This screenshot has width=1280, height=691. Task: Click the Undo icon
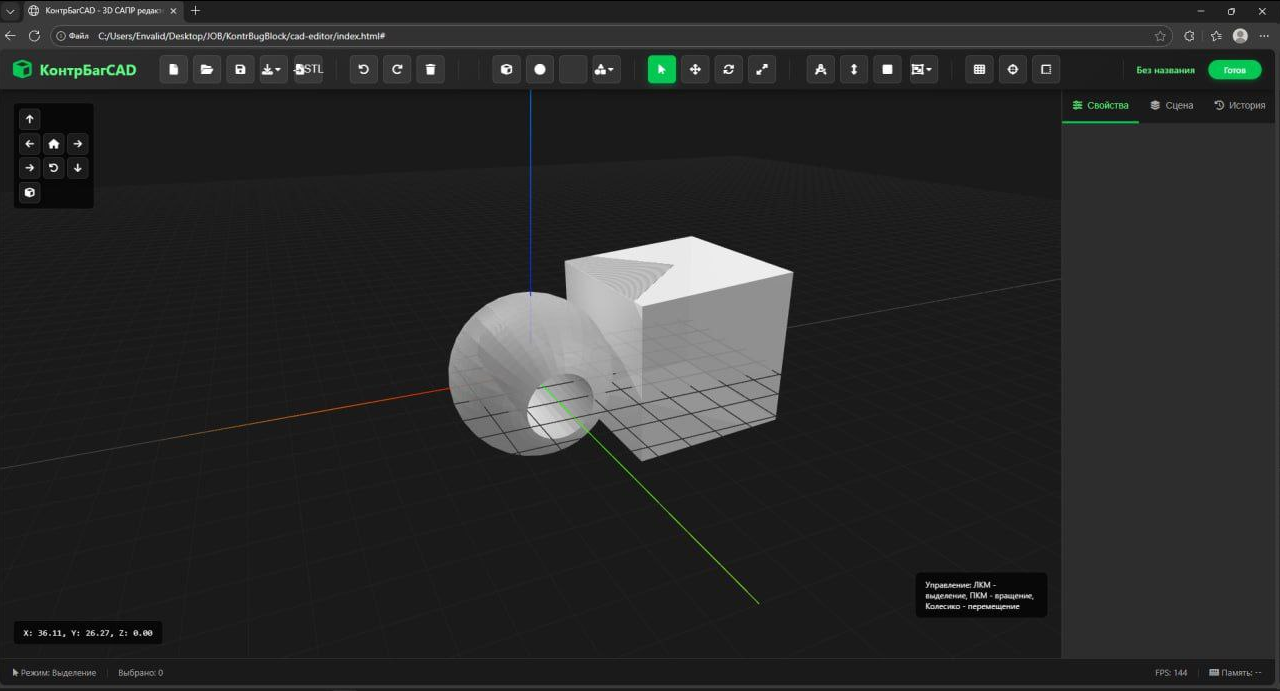pyautogui.click(x=362, y=69)
